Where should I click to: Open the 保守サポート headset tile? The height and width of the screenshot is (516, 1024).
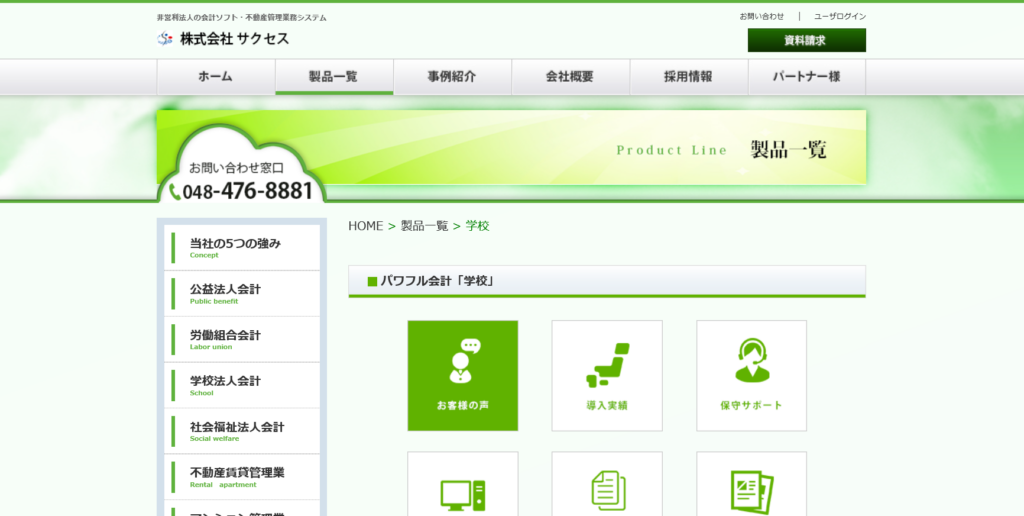(751, 376)
